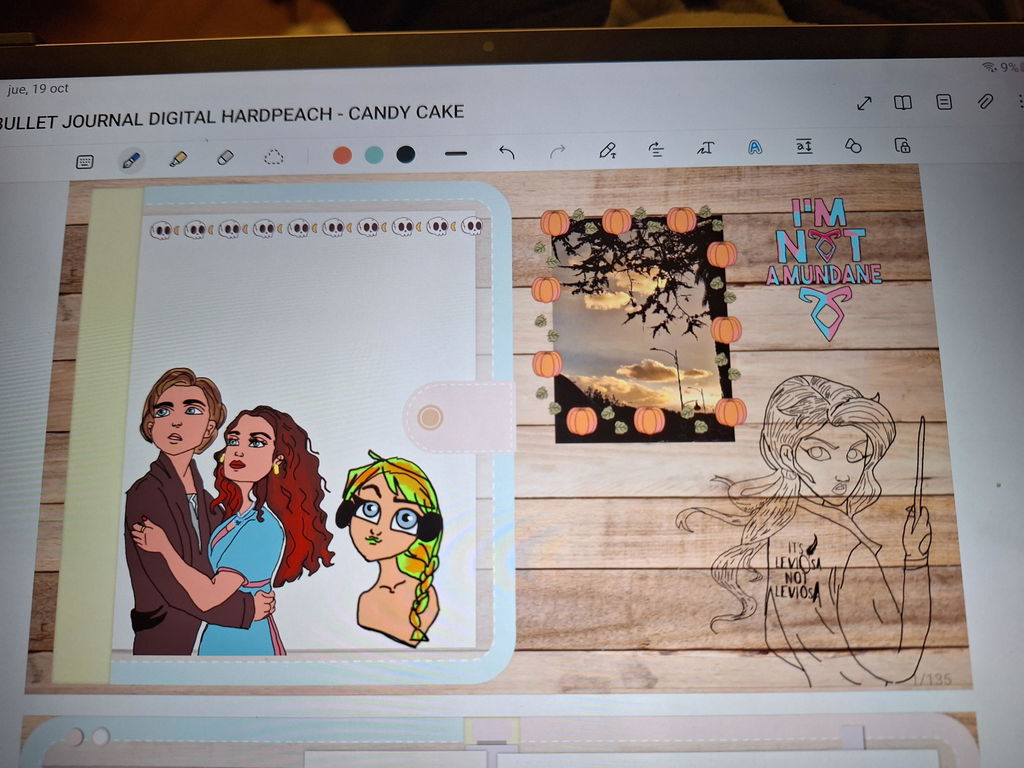Open the attachment paperclip menu

click(985, 101)
